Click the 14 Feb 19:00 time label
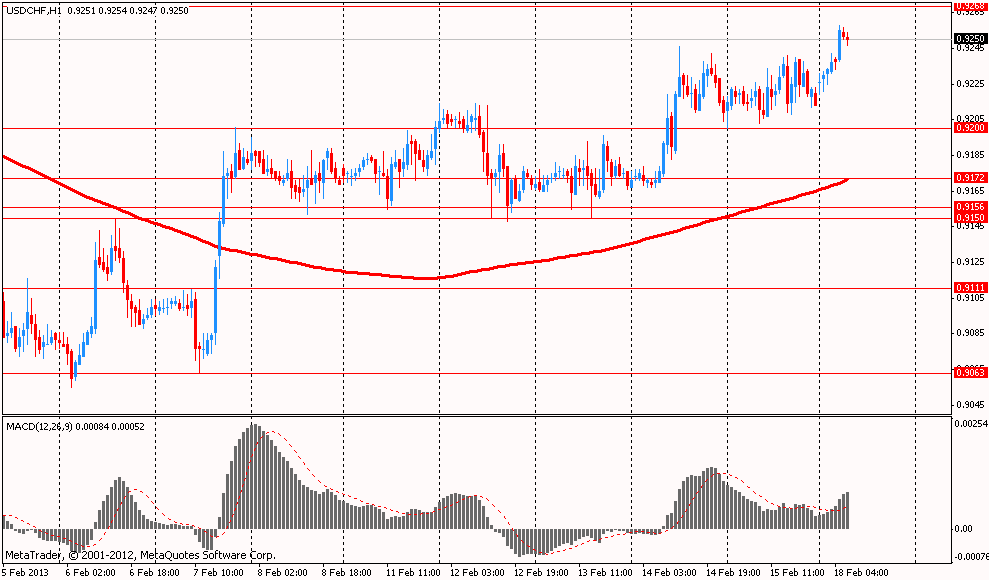The height and width of the screenshot is (580, 989). pos(734,572)
